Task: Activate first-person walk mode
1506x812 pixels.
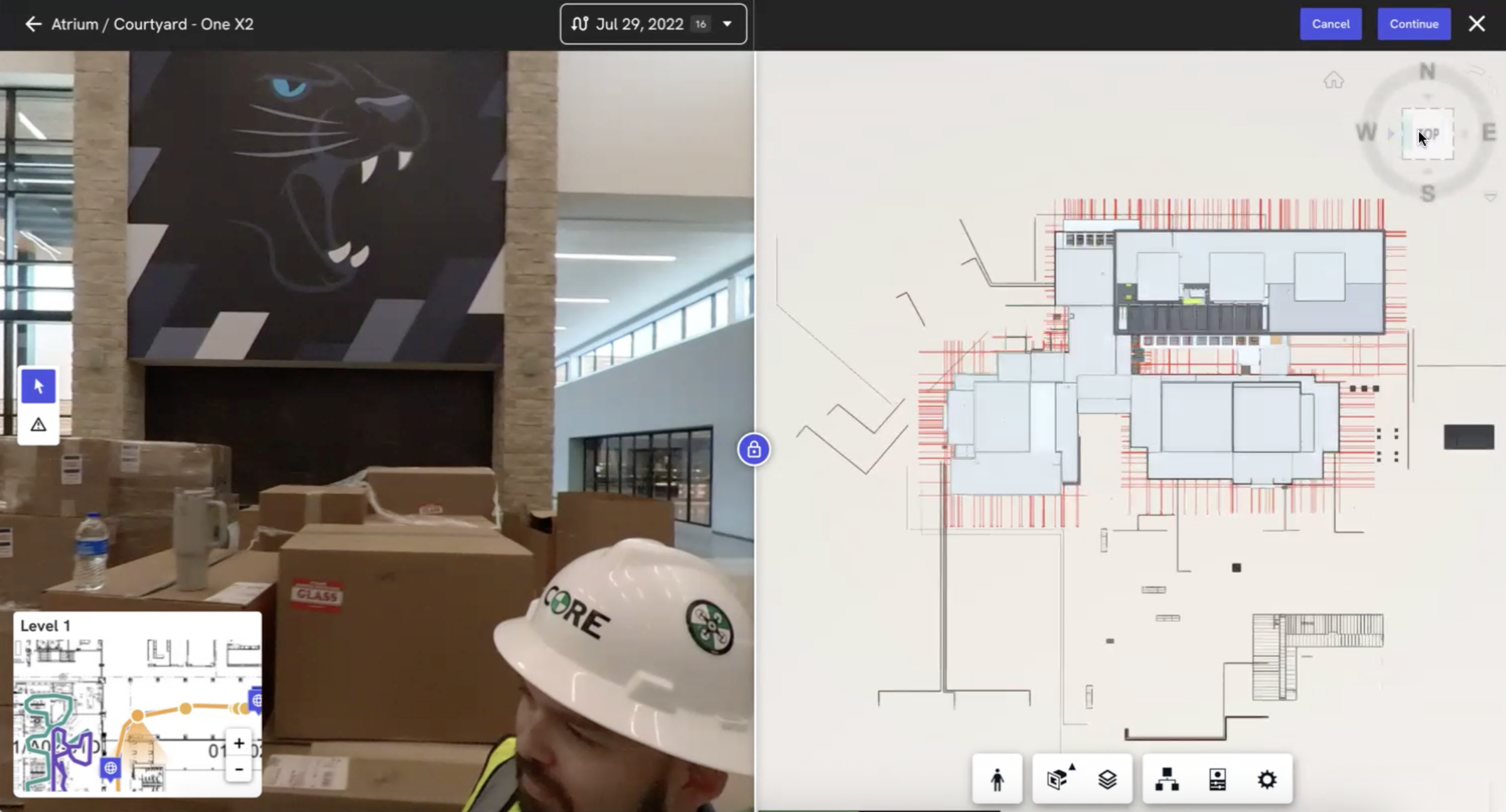Action: tap(997, 779)
